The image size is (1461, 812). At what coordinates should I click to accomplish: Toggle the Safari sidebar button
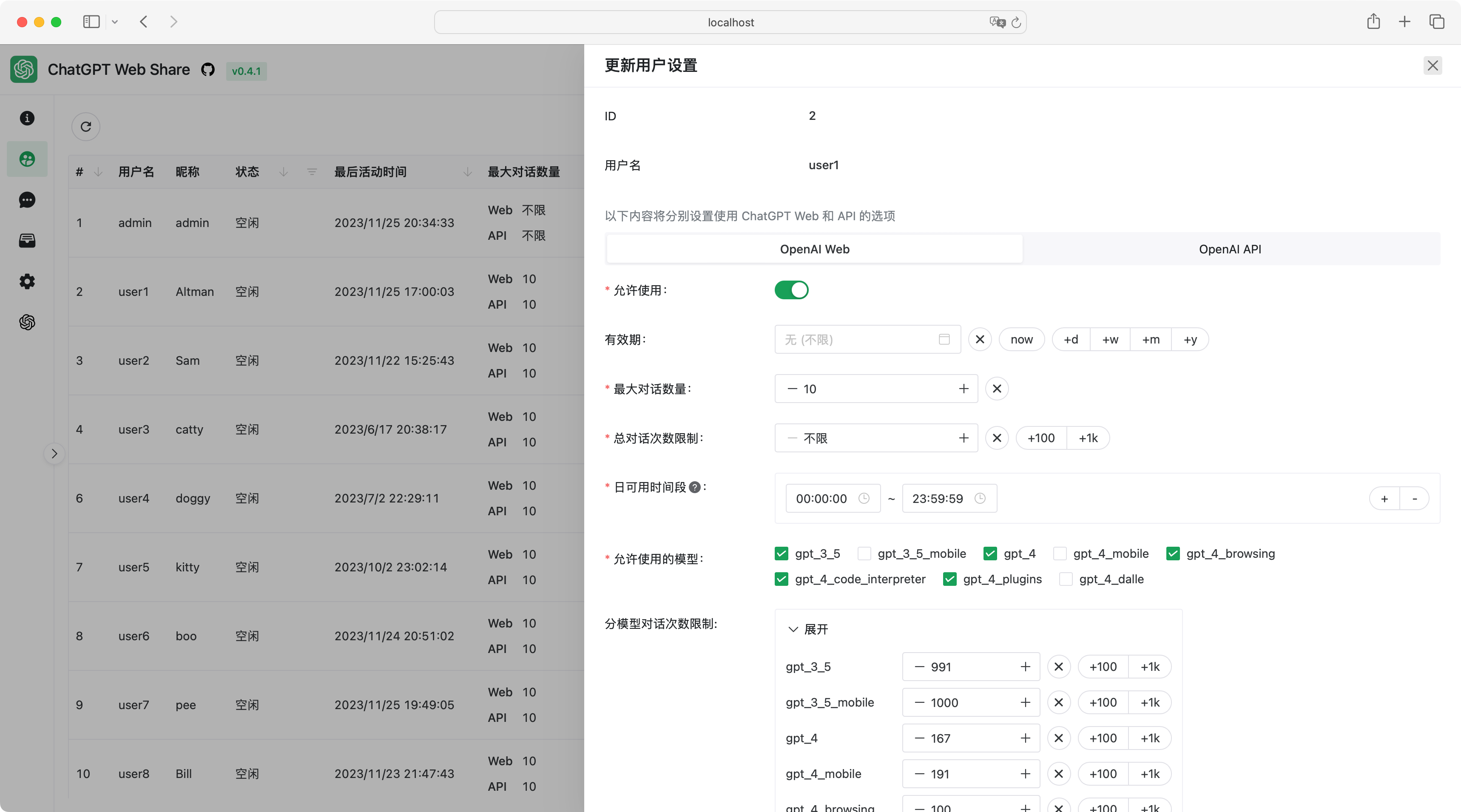click(x=91, y=22)
